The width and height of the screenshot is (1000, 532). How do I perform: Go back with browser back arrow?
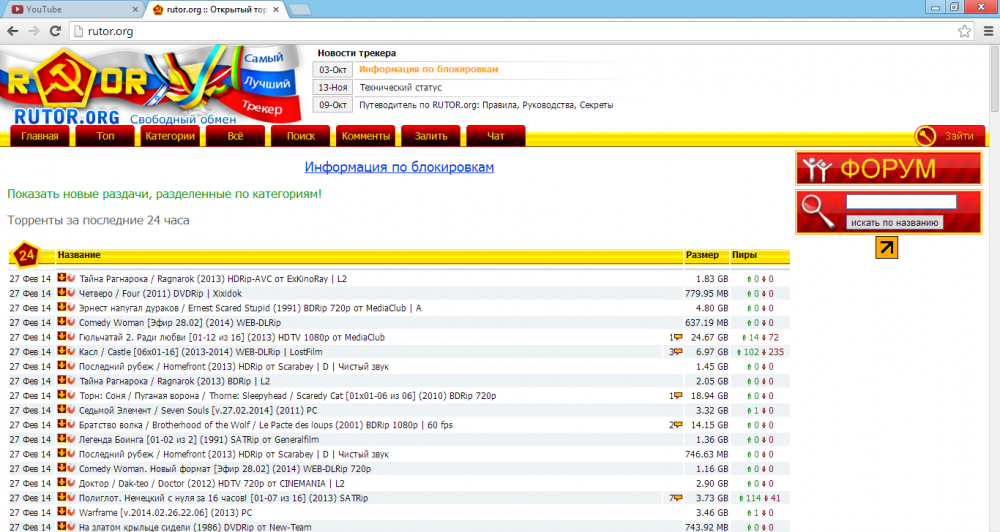pyautogui.click(x=12, y=31)
